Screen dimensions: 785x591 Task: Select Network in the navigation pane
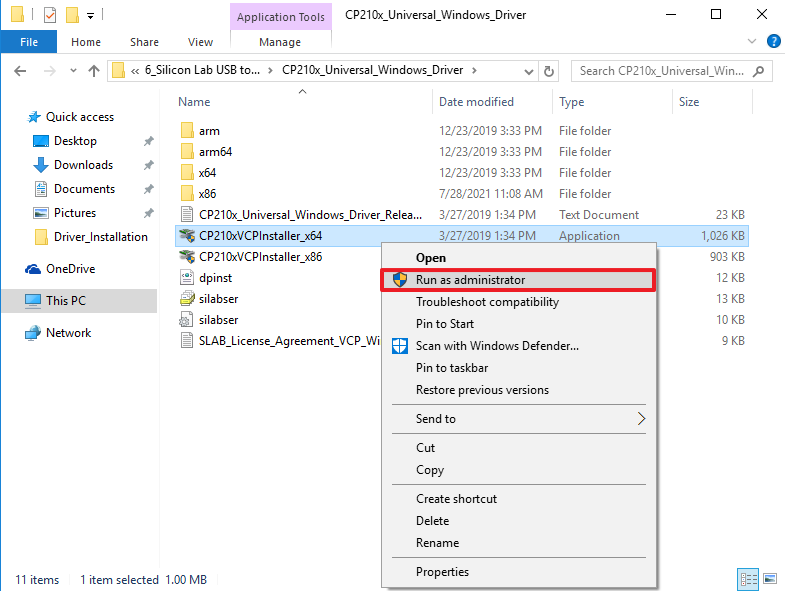tap(69, 333)
